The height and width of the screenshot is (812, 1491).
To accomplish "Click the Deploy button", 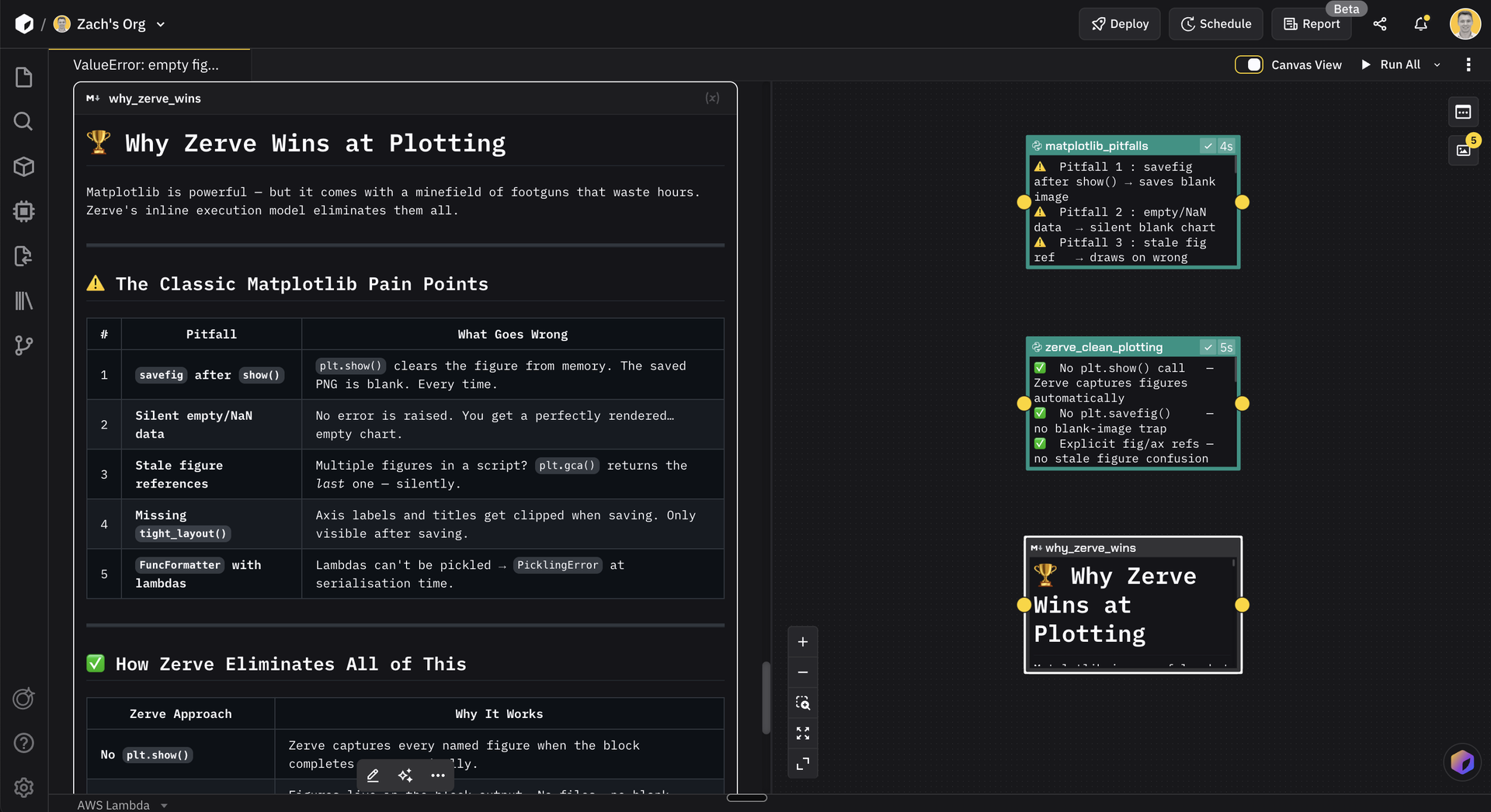I will coord(1119,24).
